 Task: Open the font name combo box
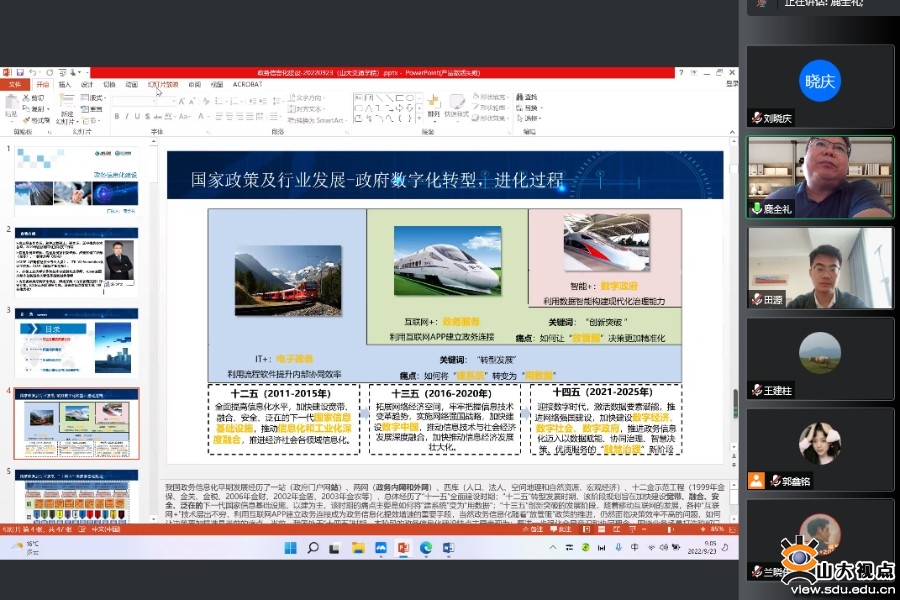coord(135,102)
